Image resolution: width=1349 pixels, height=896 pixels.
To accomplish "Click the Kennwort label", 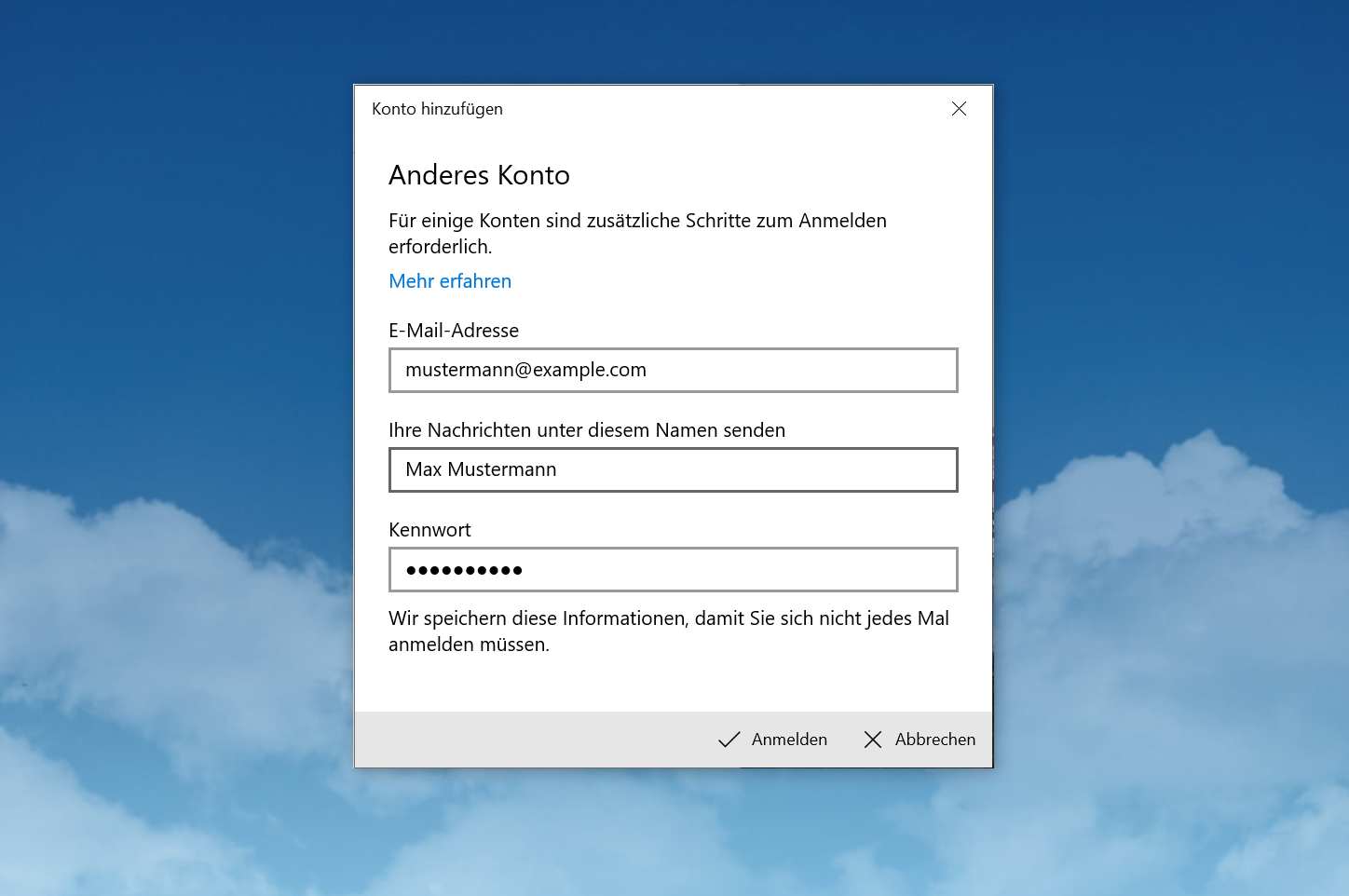I will 429,530.
